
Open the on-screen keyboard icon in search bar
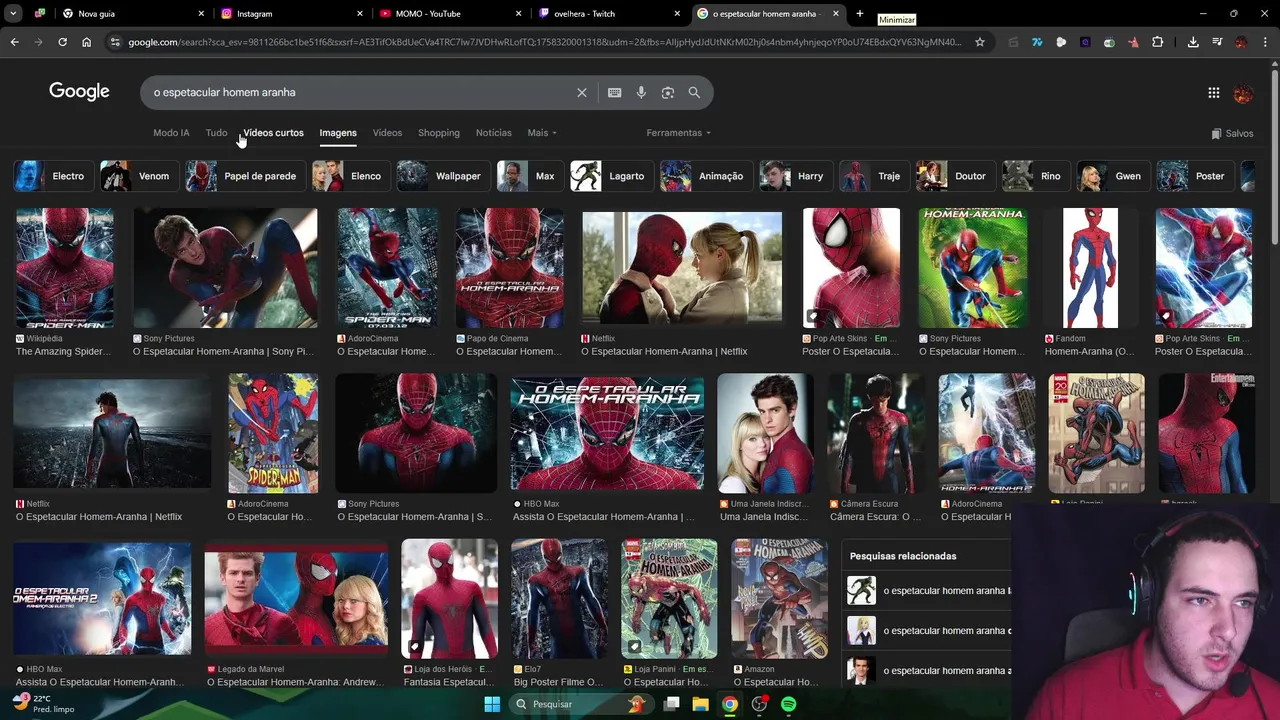point(614,92)
